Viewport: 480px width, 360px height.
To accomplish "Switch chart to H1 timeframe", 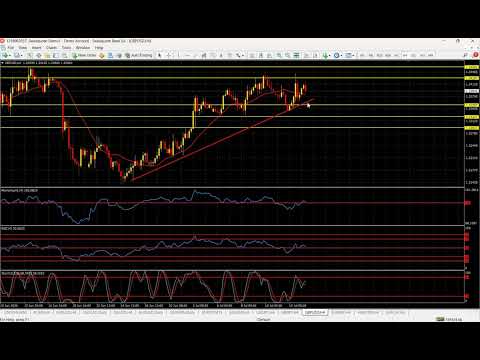I will tap(396, 55).
